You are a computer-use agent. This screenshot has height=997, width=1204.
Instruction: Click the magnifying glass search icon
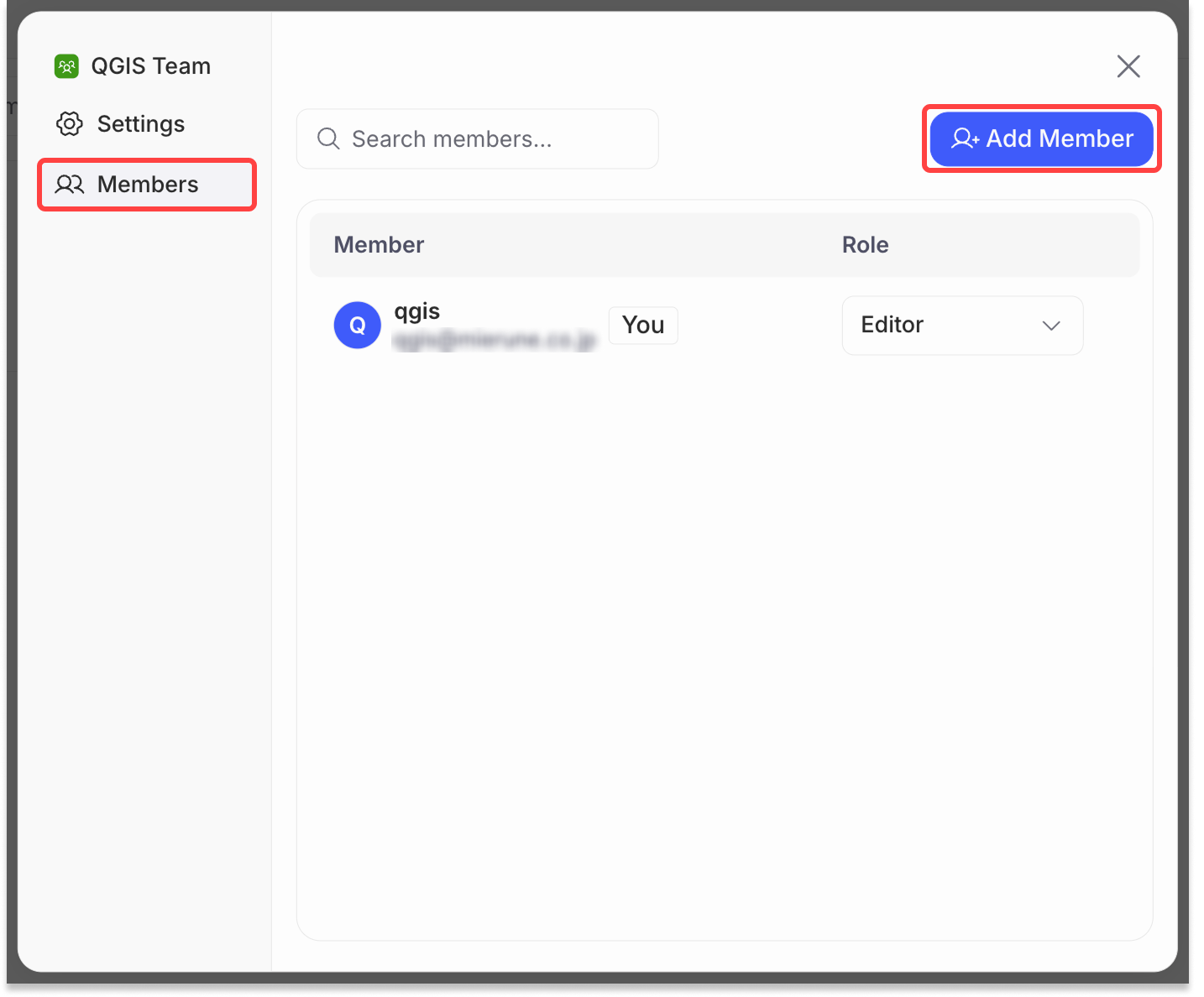[328, 138]
